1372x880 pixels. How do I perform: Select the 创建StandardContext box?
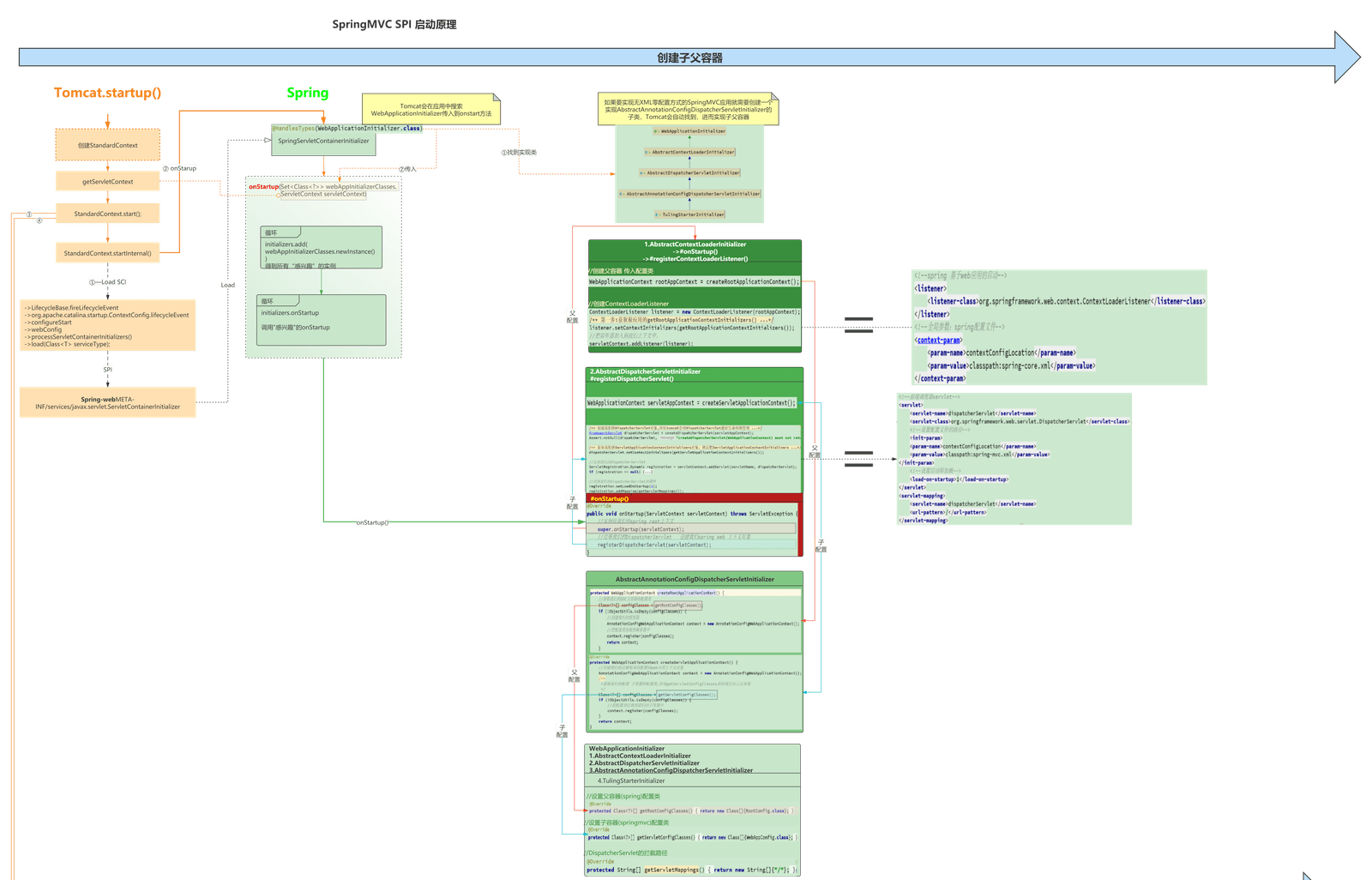point(108,145)
